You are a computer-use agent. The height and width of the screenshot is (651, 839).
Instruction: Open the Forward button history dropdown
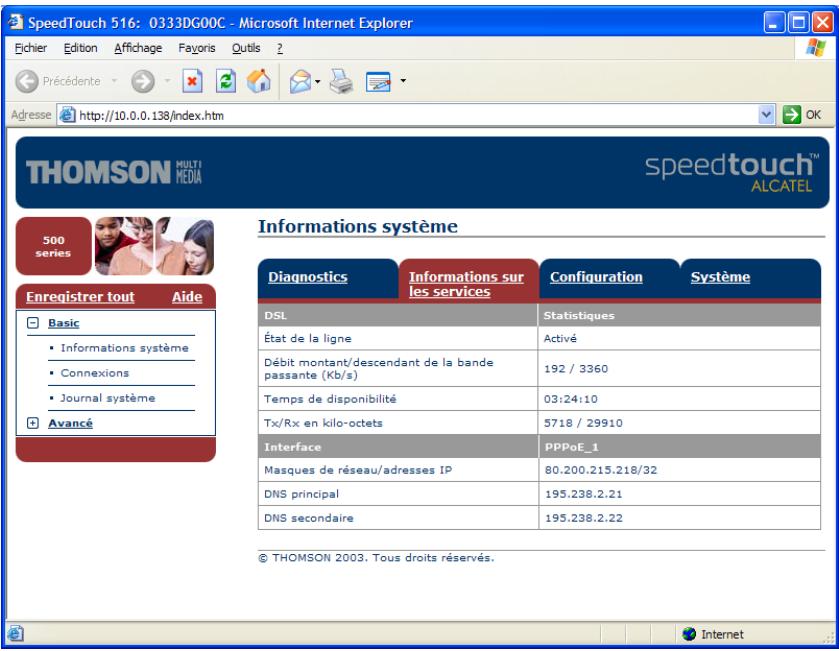point(167,81)
